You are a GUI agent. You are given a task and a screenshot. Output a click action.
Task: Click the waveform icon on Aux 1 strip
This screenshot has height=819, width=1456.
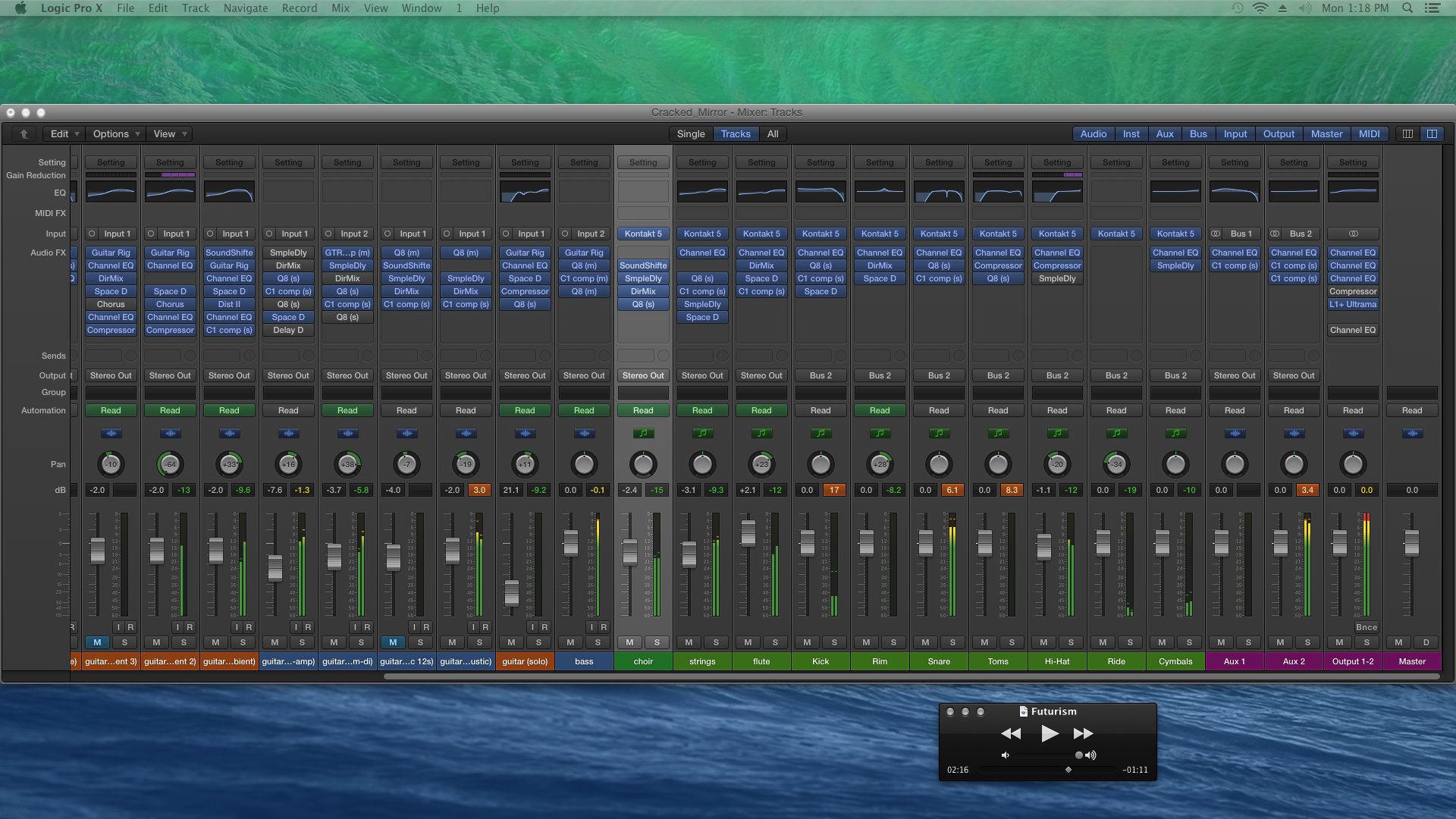(1235, 434)
